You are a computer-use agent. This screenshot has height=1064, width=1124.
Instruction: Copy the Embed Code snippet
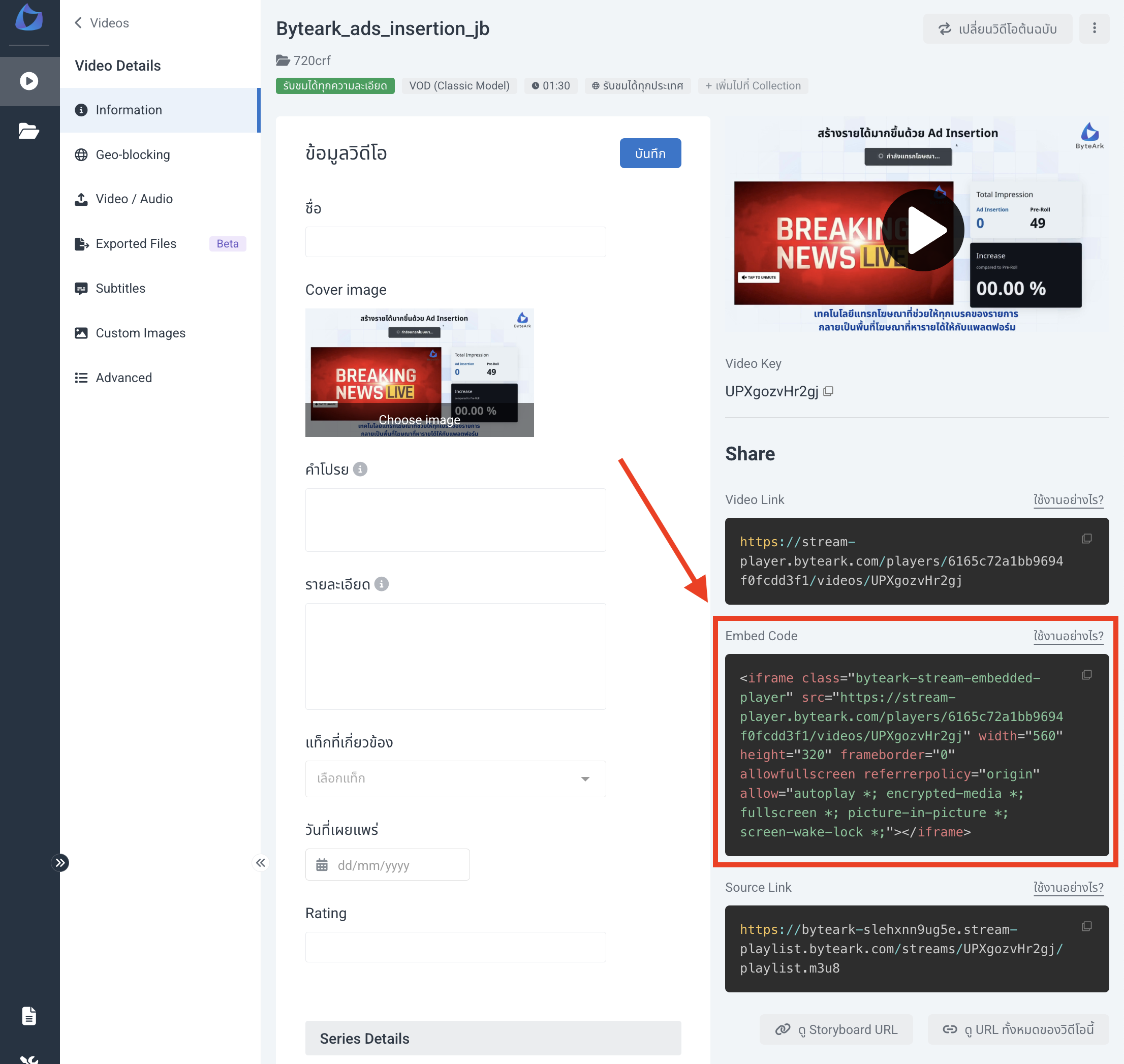(x=1087, y=675)
